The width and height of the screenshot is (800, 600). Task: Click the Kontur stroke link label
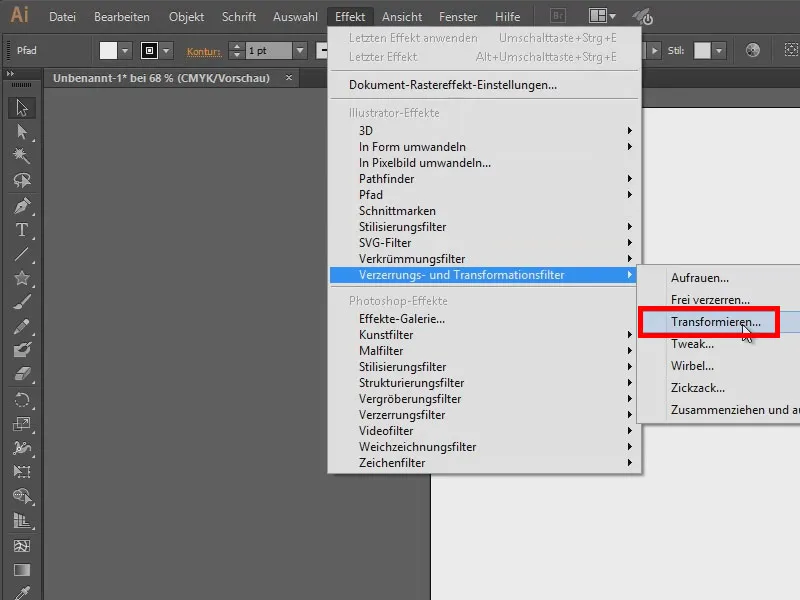tap(204, 51)
